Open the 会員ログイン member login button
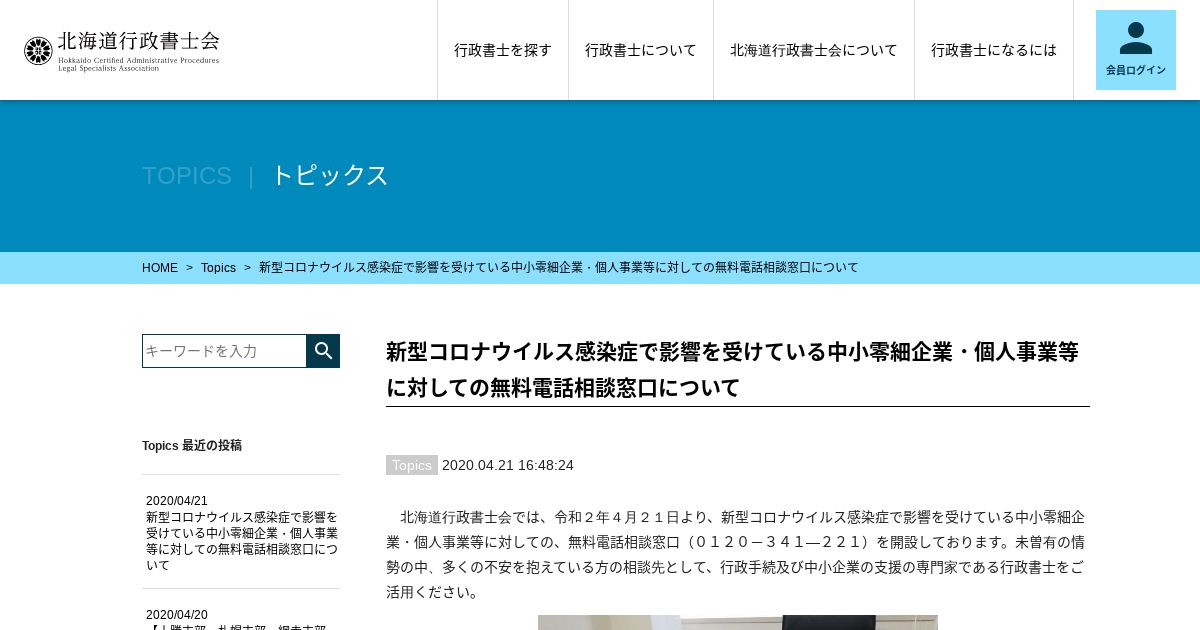 coord(1135,50)
